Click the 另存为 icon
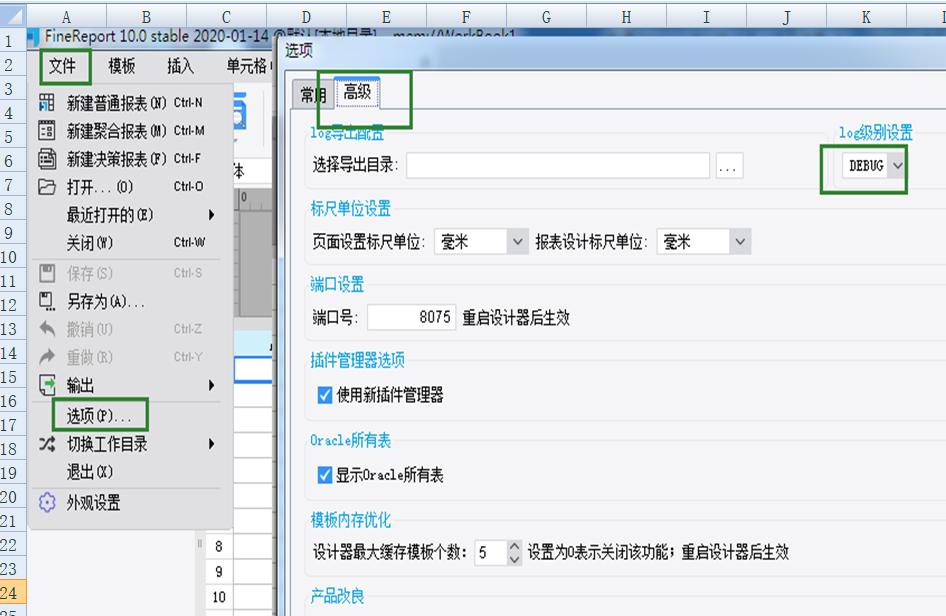This screenshot has width=946, height=616. point(47,301)
